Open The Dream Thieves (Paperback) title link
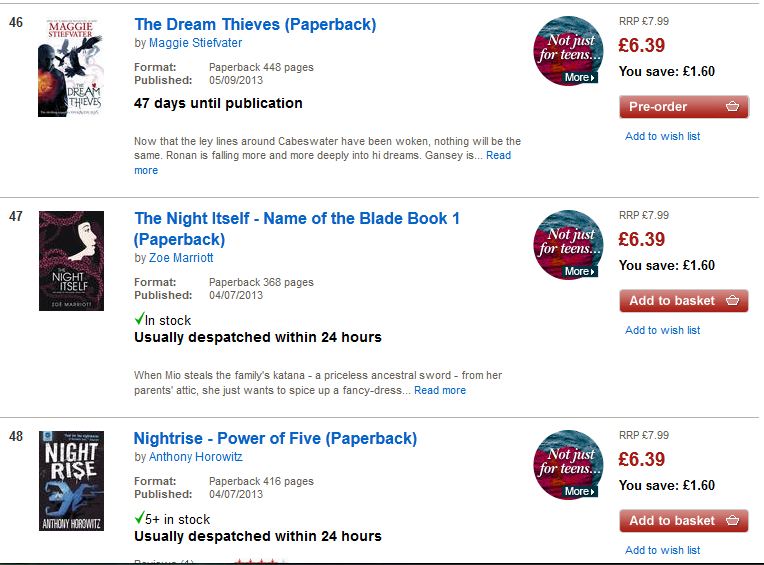764x565 pixels. (255, 24)
